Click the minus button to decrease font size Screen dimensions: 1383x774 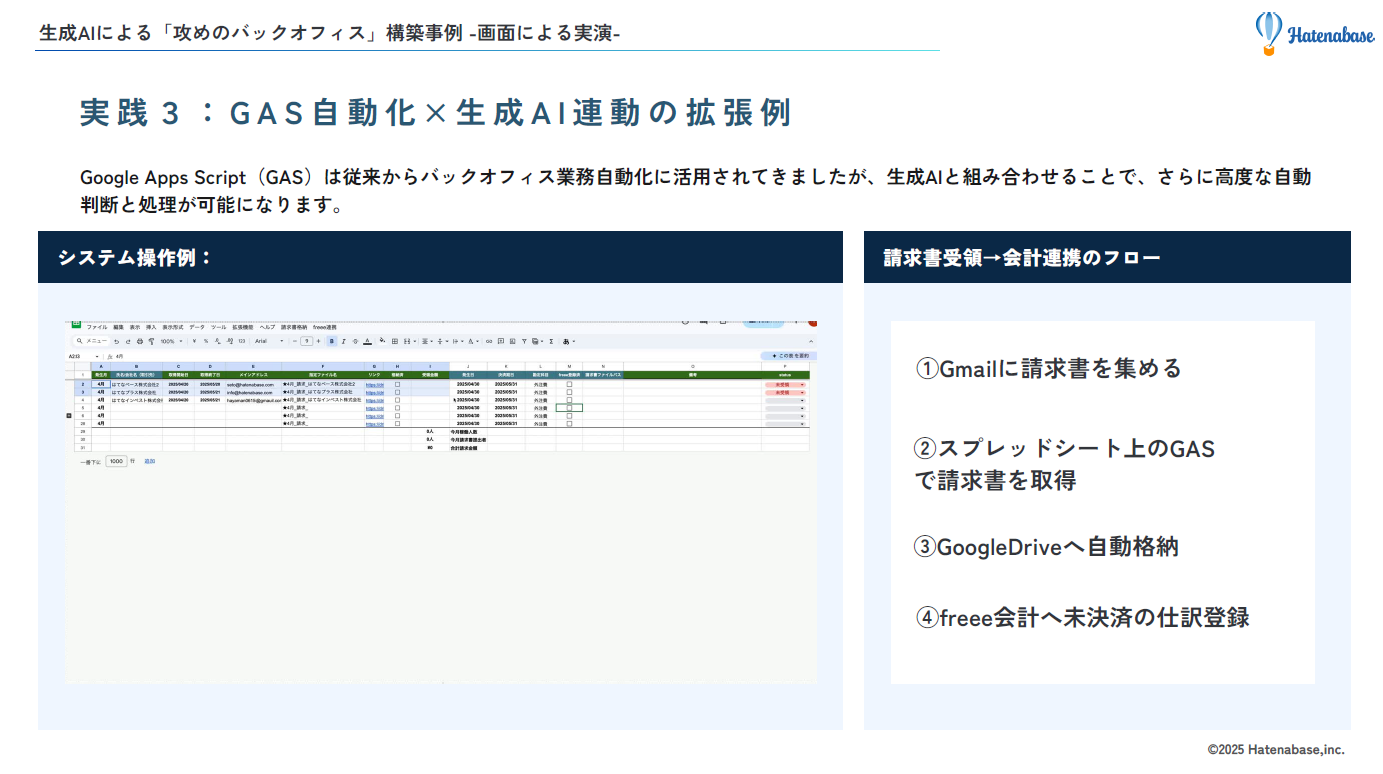coord(294,341)
